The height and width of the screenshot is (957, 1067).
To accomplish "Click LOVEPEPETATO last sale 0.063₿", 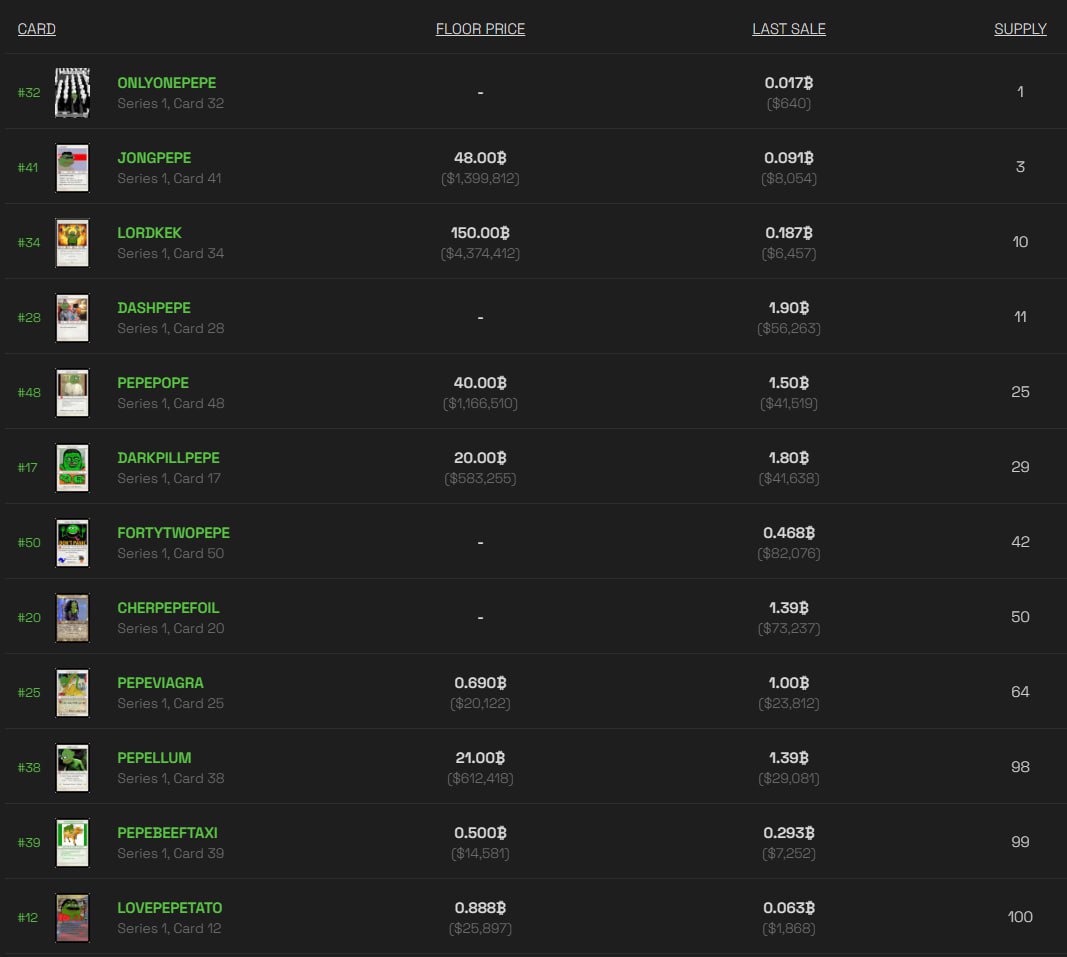I will click(x=789, y=908).
